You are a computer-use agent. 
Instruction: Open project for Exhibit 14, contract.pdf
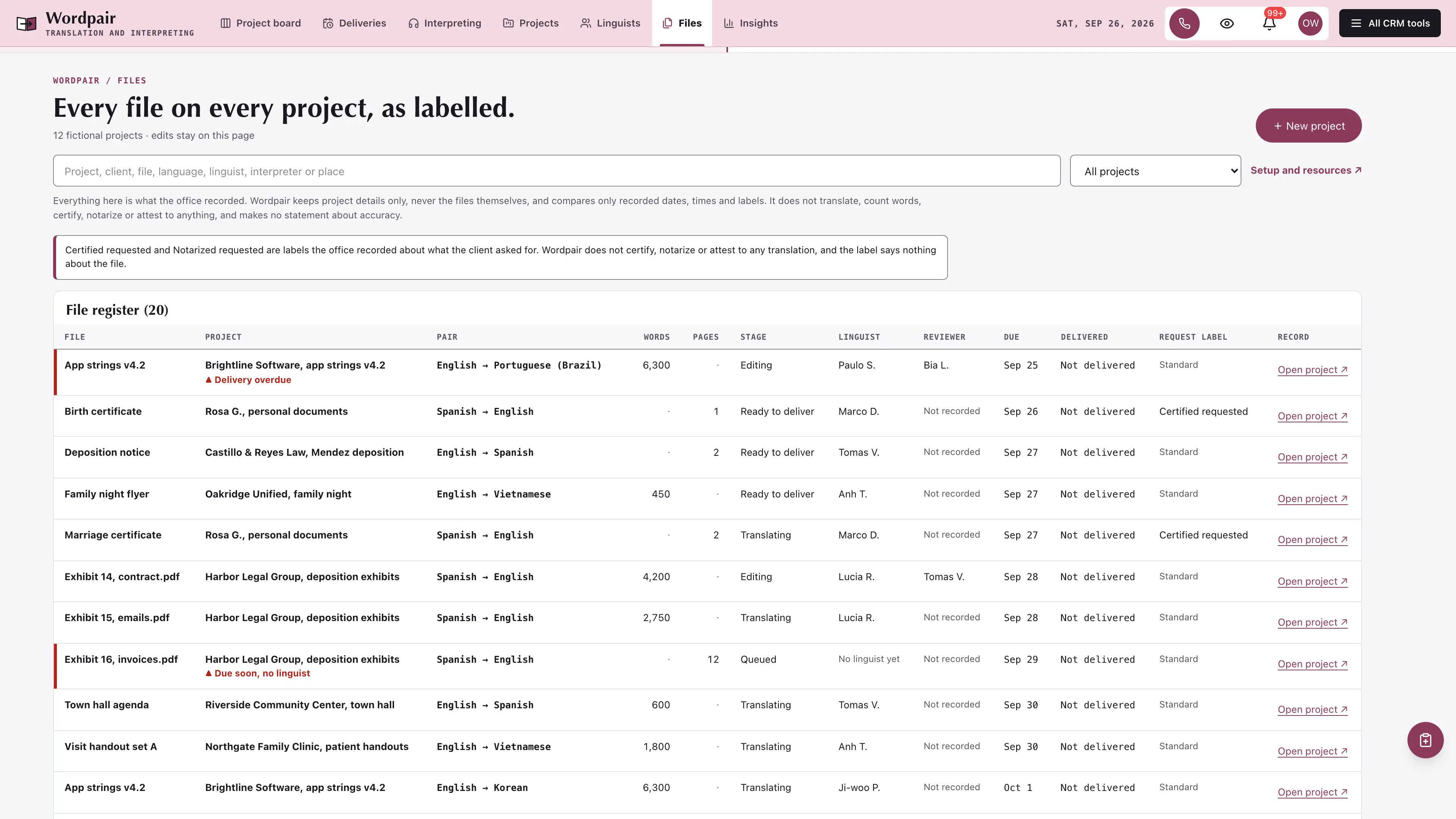point(1312,582)
